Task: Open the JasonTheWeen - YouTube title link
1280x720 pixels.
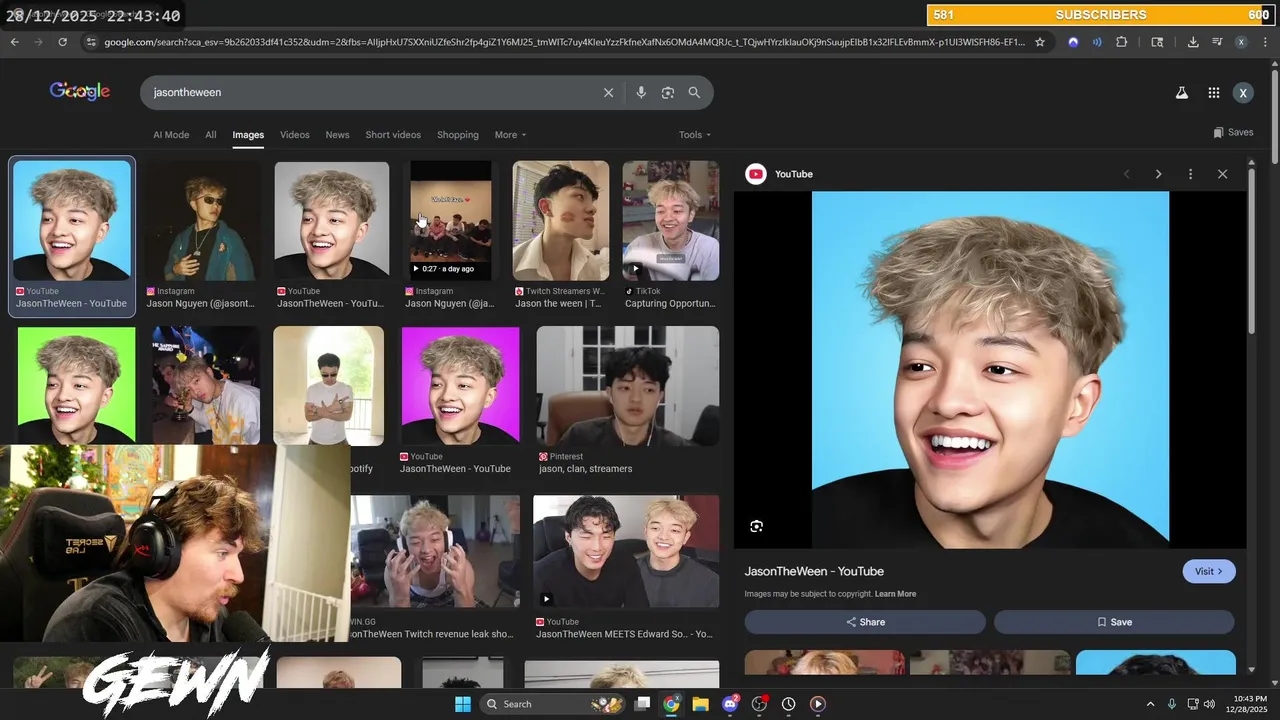Action: (814, 571)
